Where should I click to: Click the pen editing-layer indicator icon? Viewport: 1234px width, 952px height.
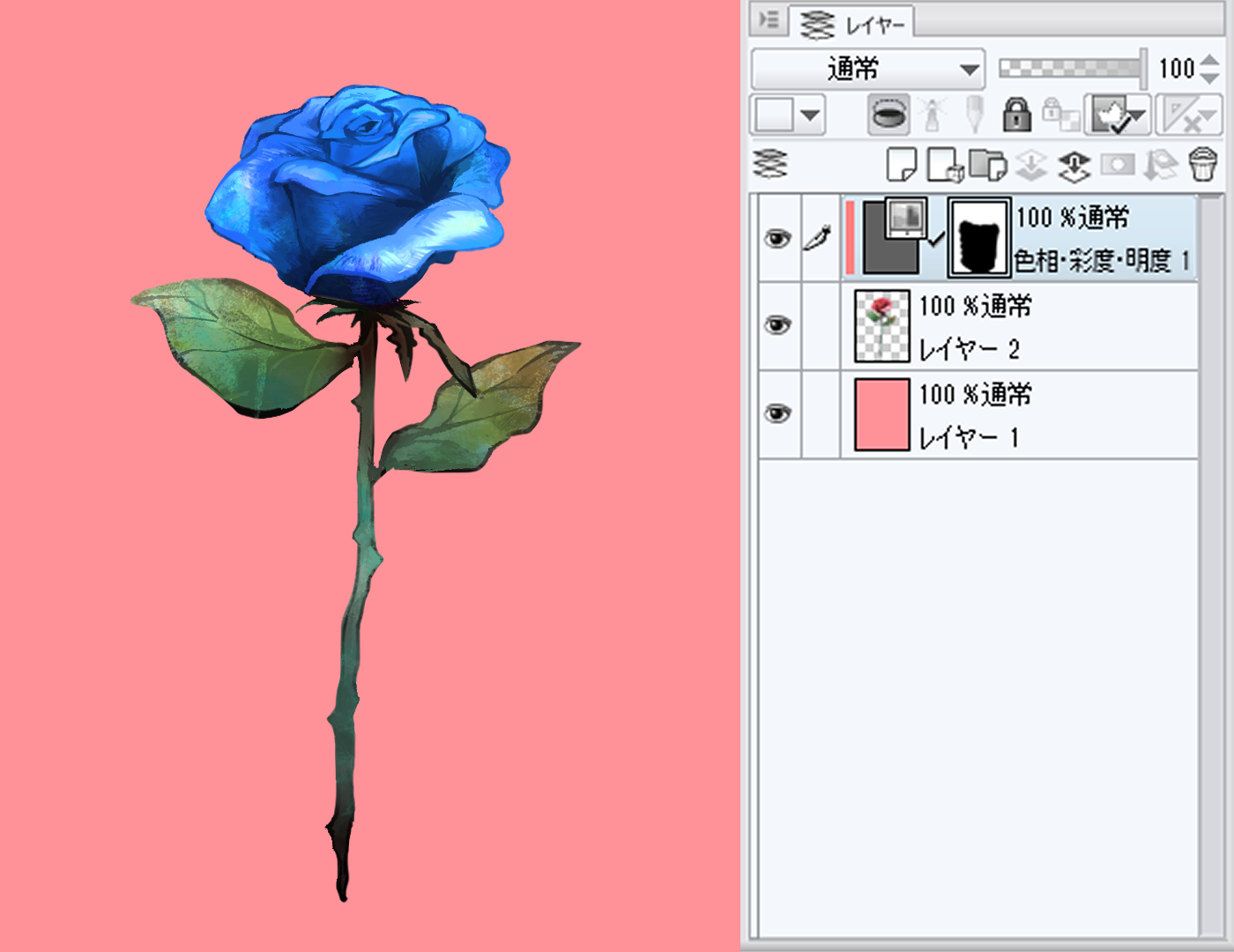pyautogui.click(x=819, y=238)
